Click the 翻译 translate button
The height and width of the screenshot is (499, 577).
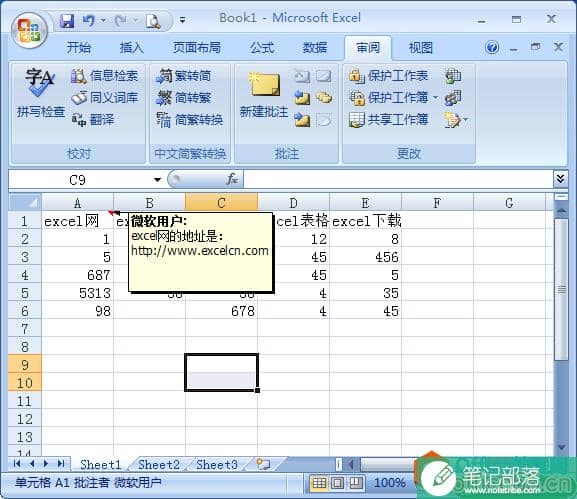[93, 120]
